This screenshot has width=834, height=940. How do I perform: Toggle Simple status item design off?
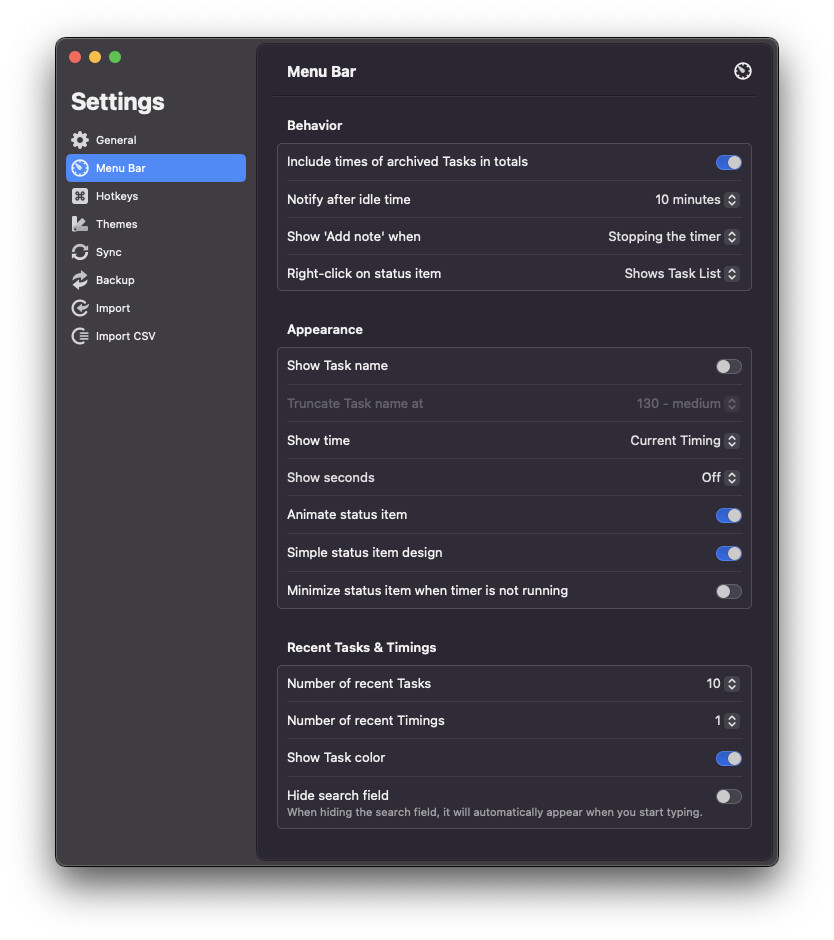coord(728,553)
